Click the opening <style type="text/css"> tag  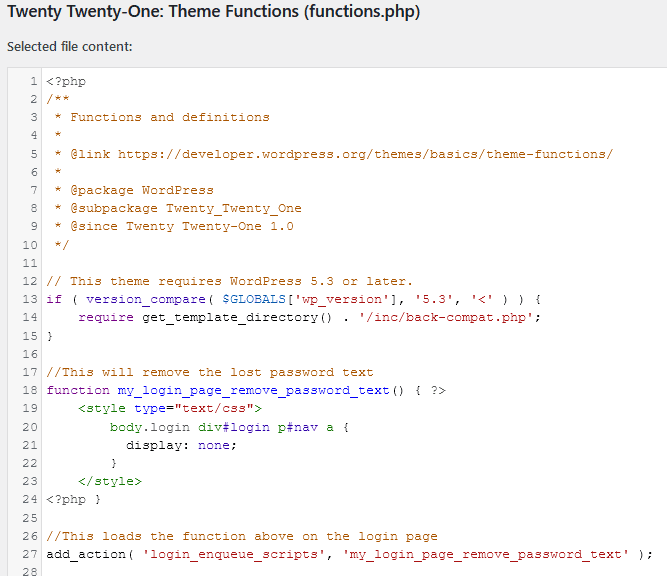(170, 408)
